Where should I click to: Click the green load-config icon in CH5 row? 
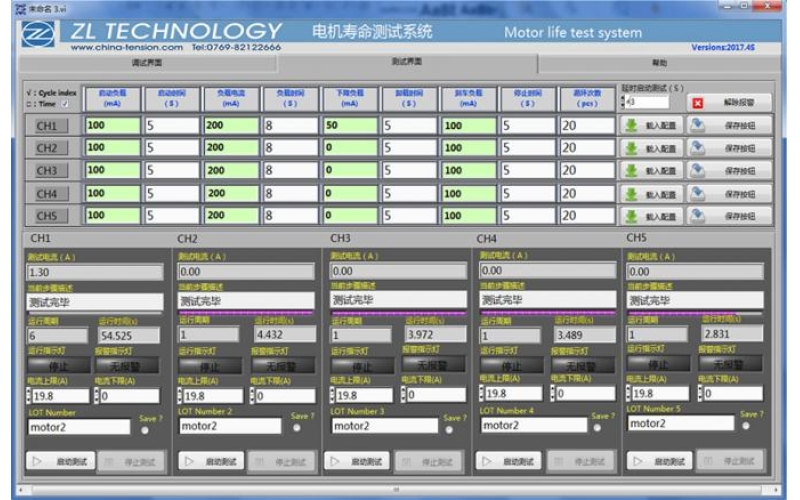632,216
